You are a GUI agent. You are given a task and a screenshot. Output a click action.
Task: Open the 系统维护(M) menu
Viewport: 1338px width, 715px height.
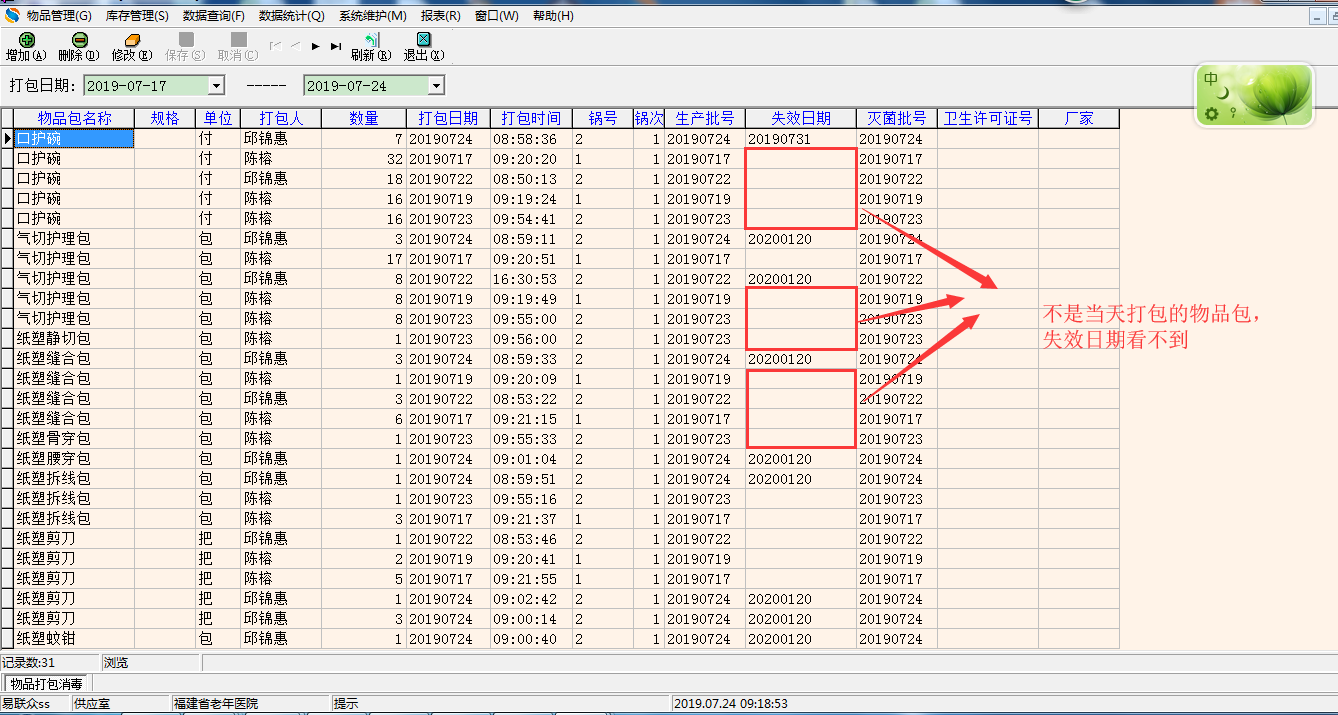373,16
